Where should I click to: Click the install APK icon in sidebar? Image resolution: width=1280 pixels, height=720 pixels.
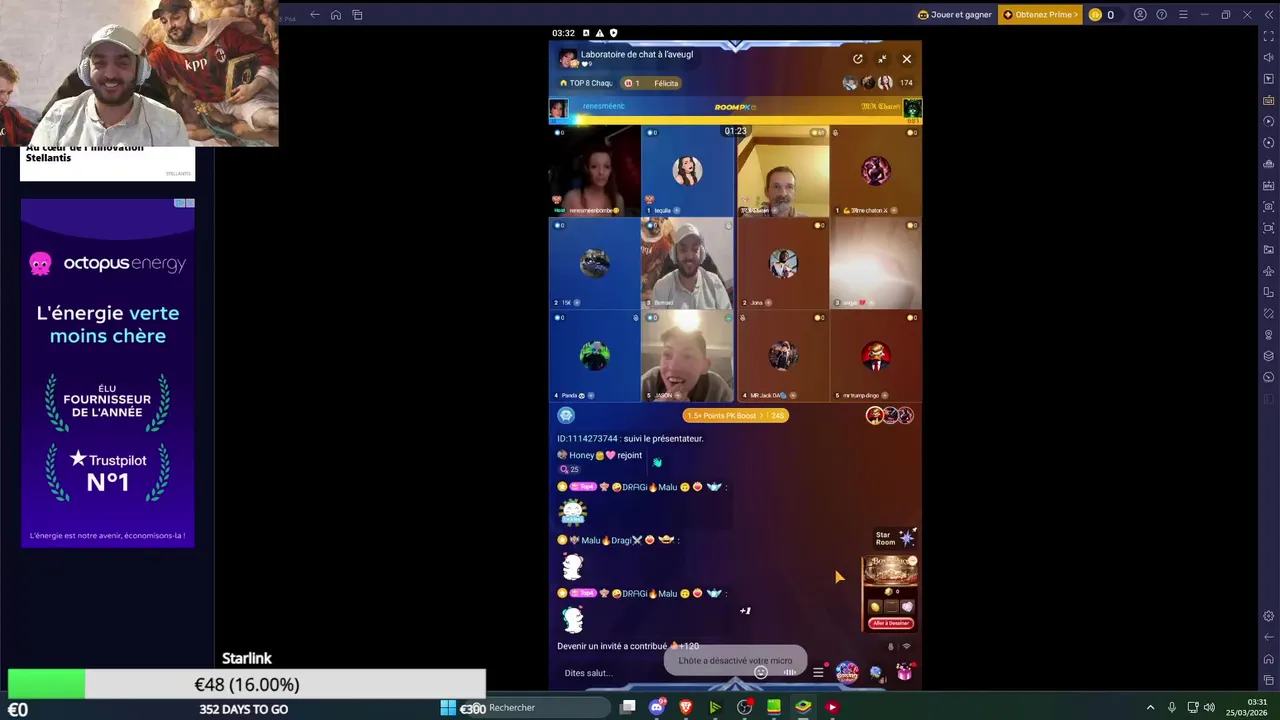1269,185
